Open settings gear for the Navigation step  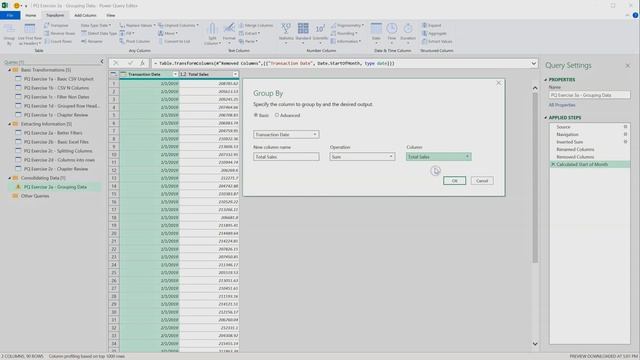click(x=625, y=134)
